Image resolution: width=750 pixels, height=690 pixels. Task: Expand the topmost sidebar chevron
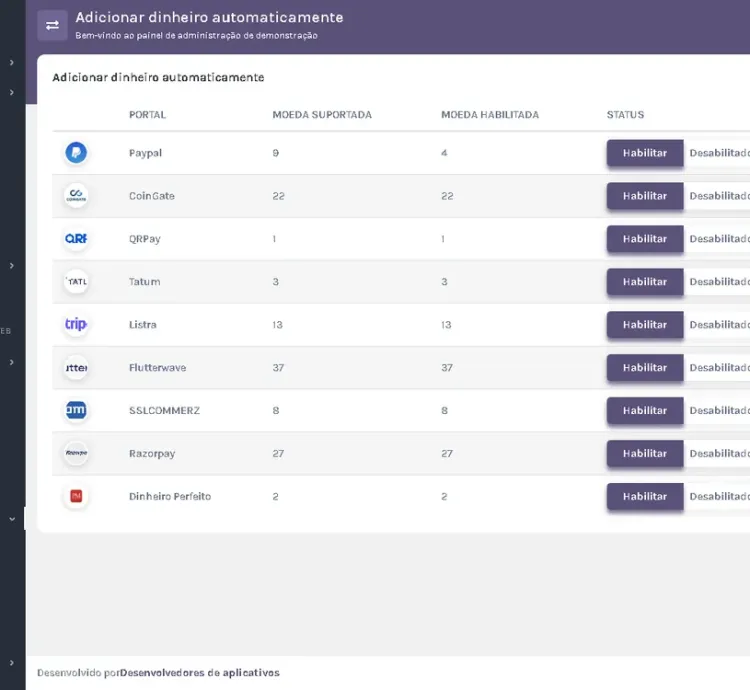[x=12, y=62]
